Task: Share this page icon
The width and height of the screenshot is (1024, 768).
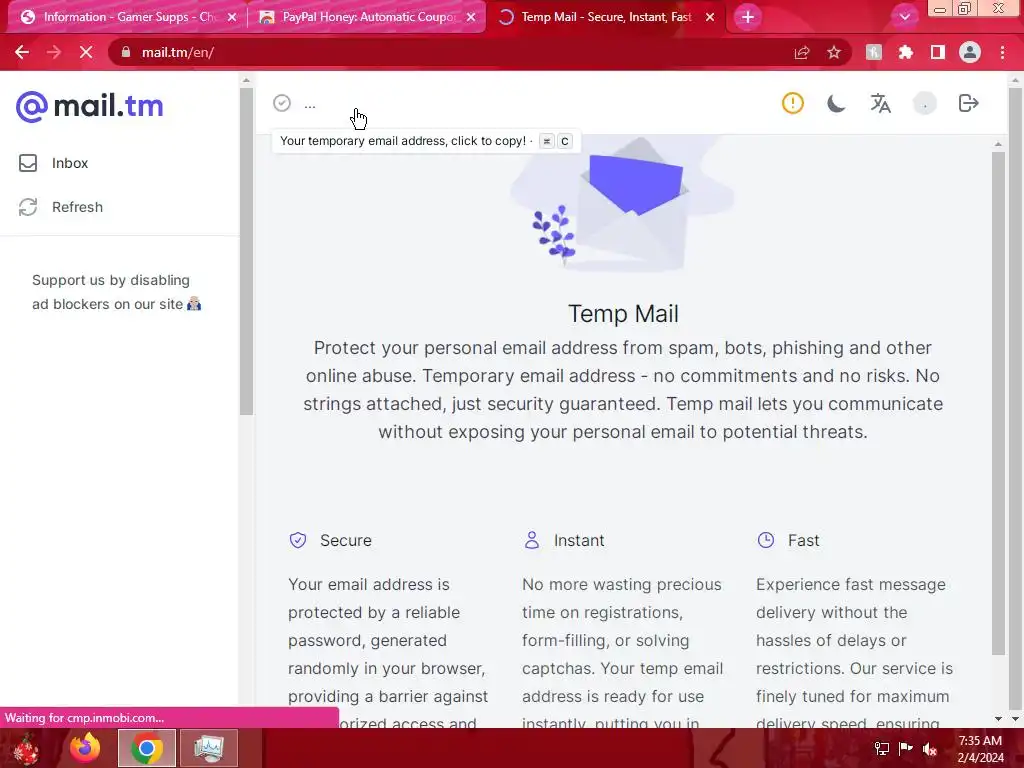Action: [x=802, y=52]
